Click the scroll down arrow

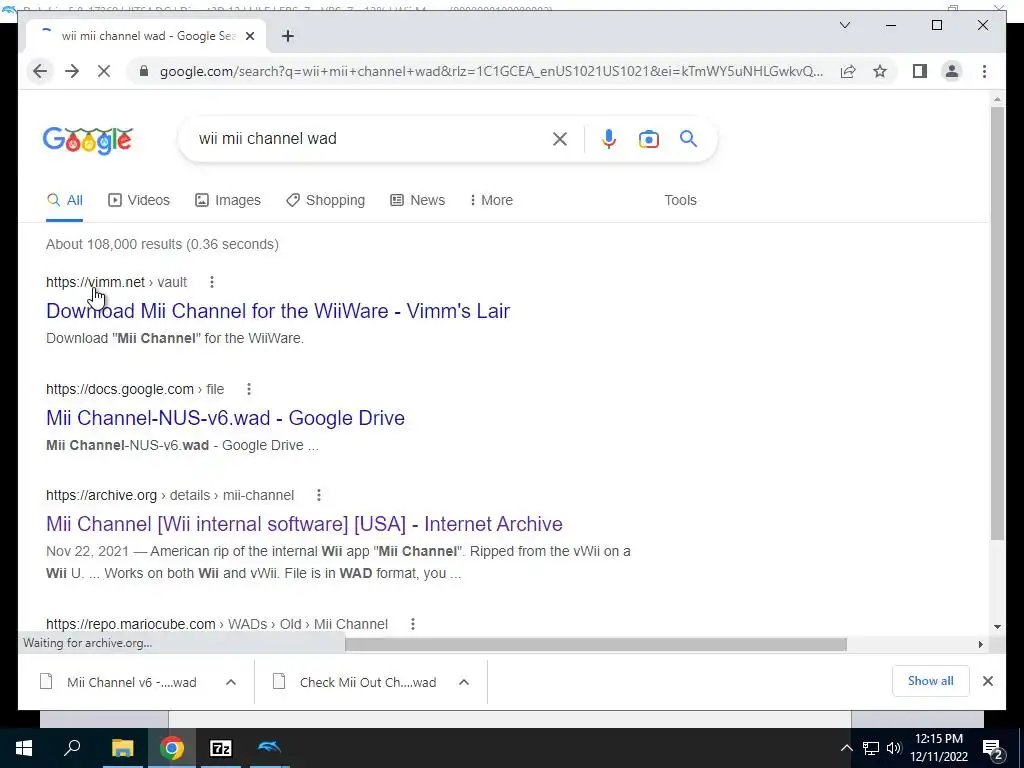point(997,626)
